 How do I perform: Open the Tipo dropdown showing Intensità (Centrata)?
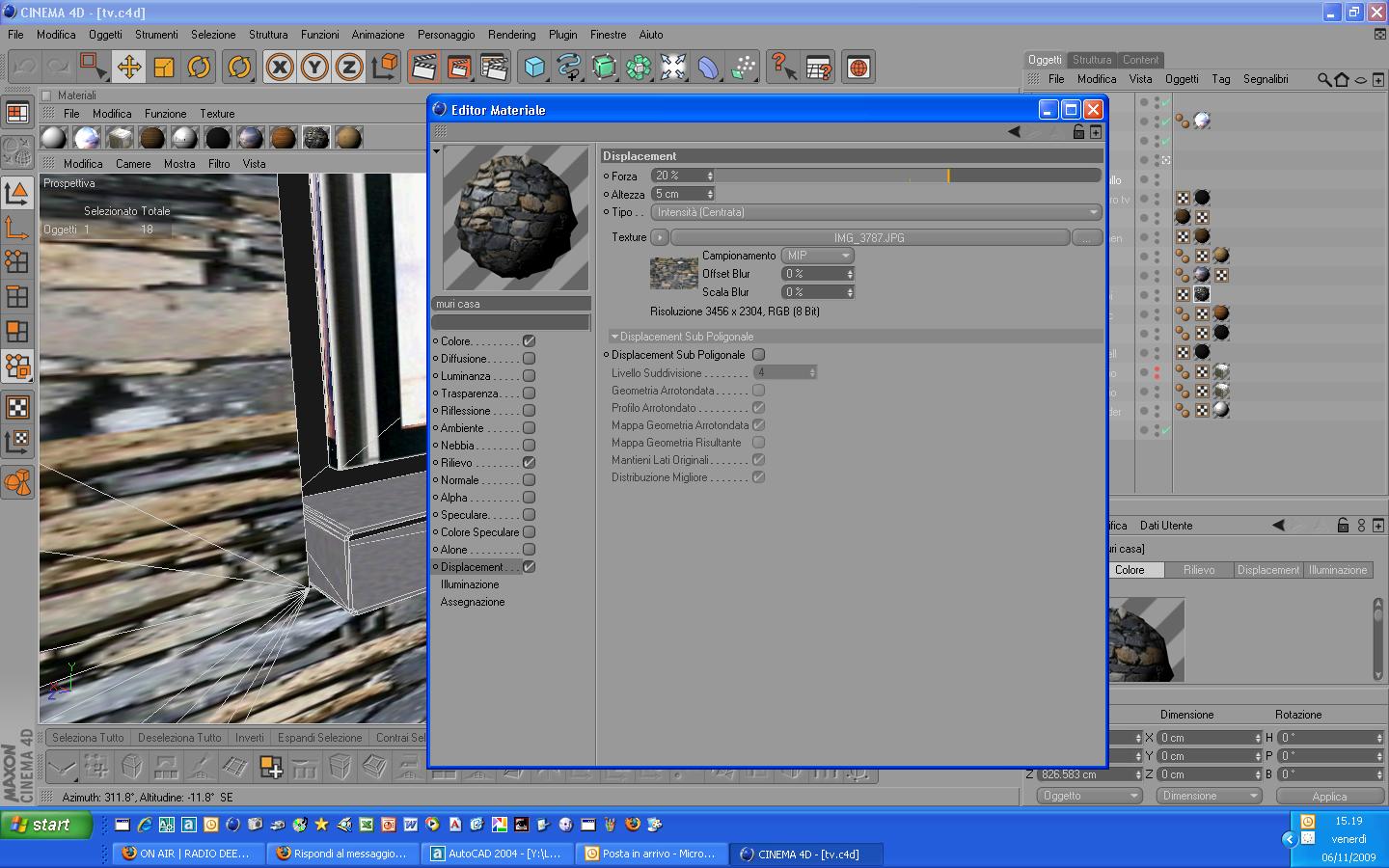point(876,212)
